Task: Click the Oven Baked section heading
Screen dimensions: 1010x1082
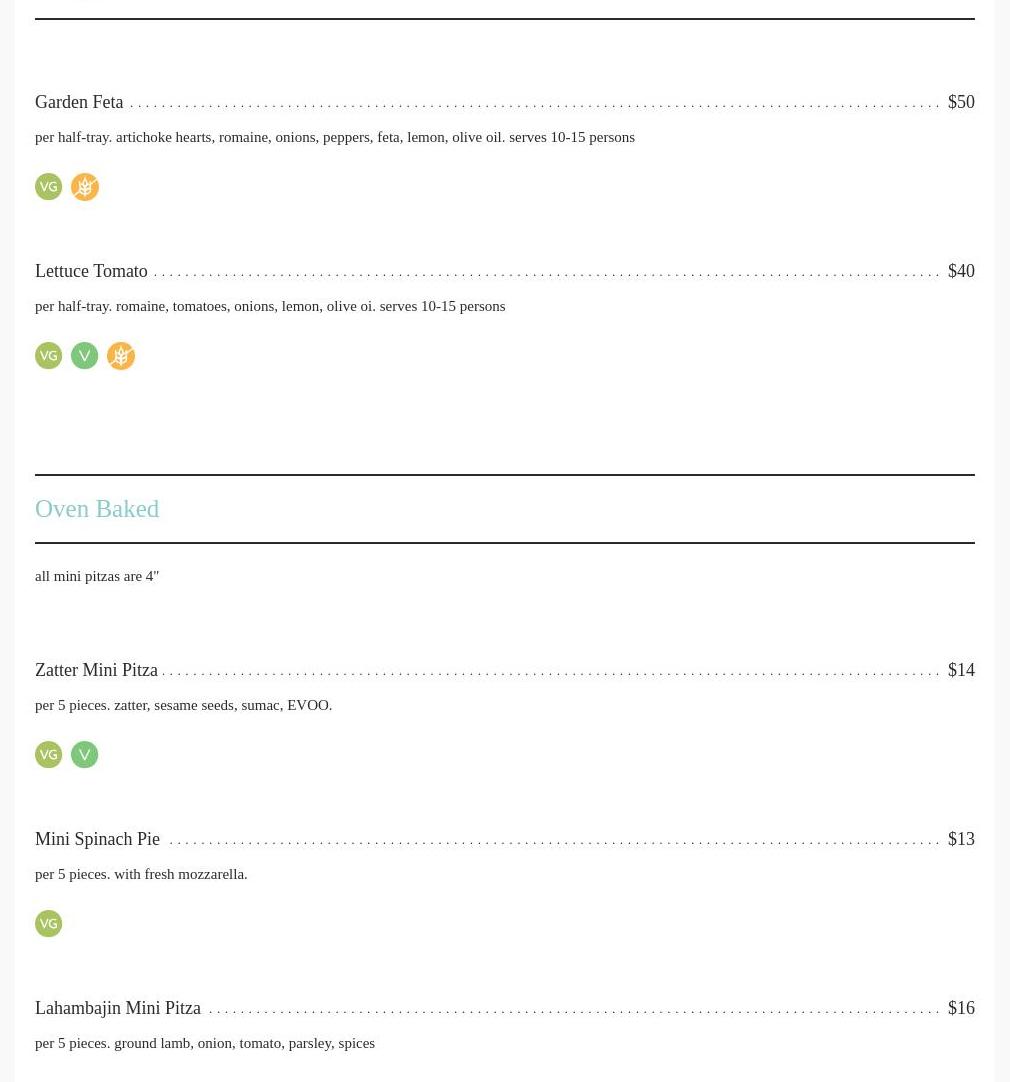Action: [x=97, y=509]
